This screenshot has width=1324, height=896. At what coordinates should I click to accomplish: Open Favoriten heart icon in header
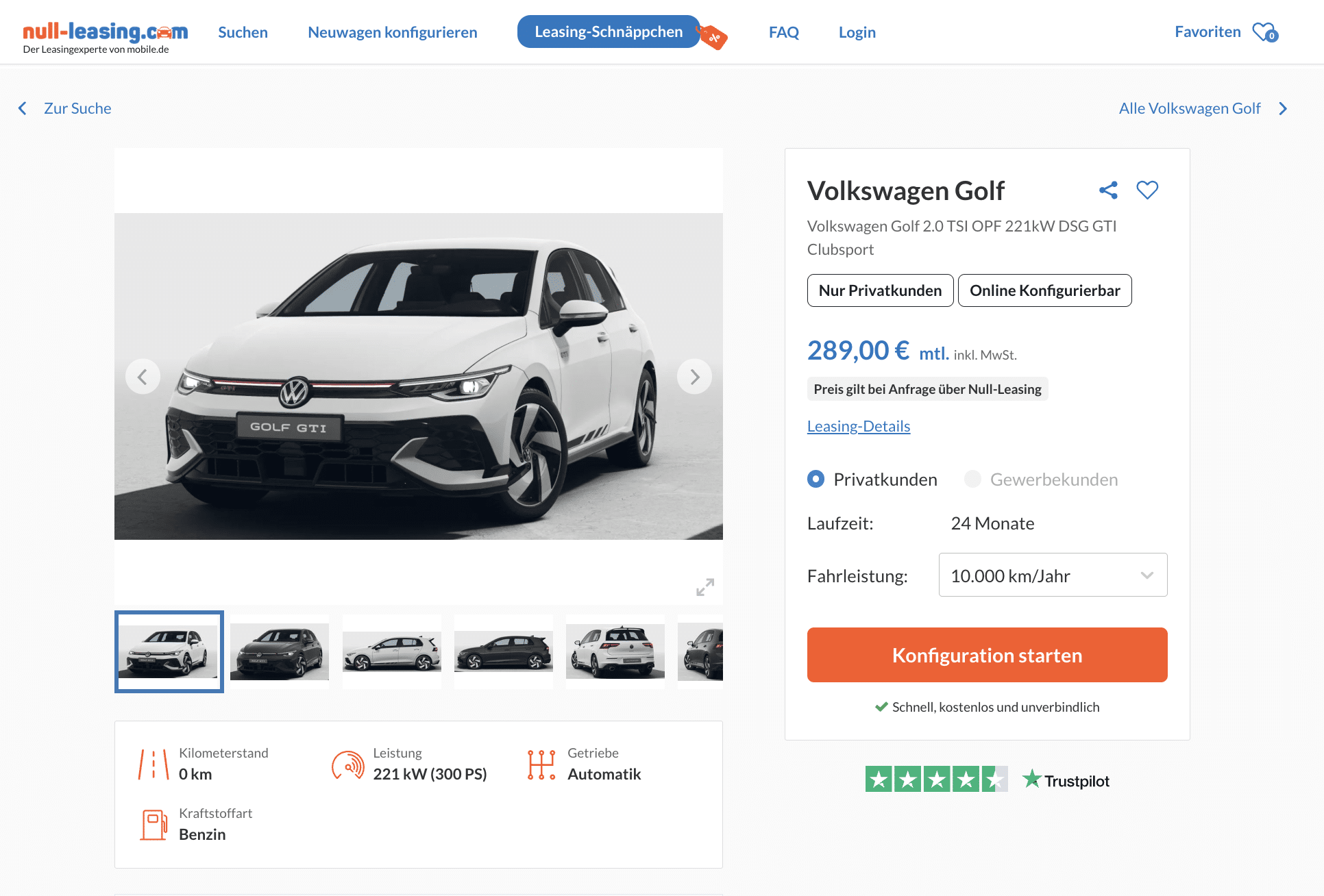[x=1265, y=32]
